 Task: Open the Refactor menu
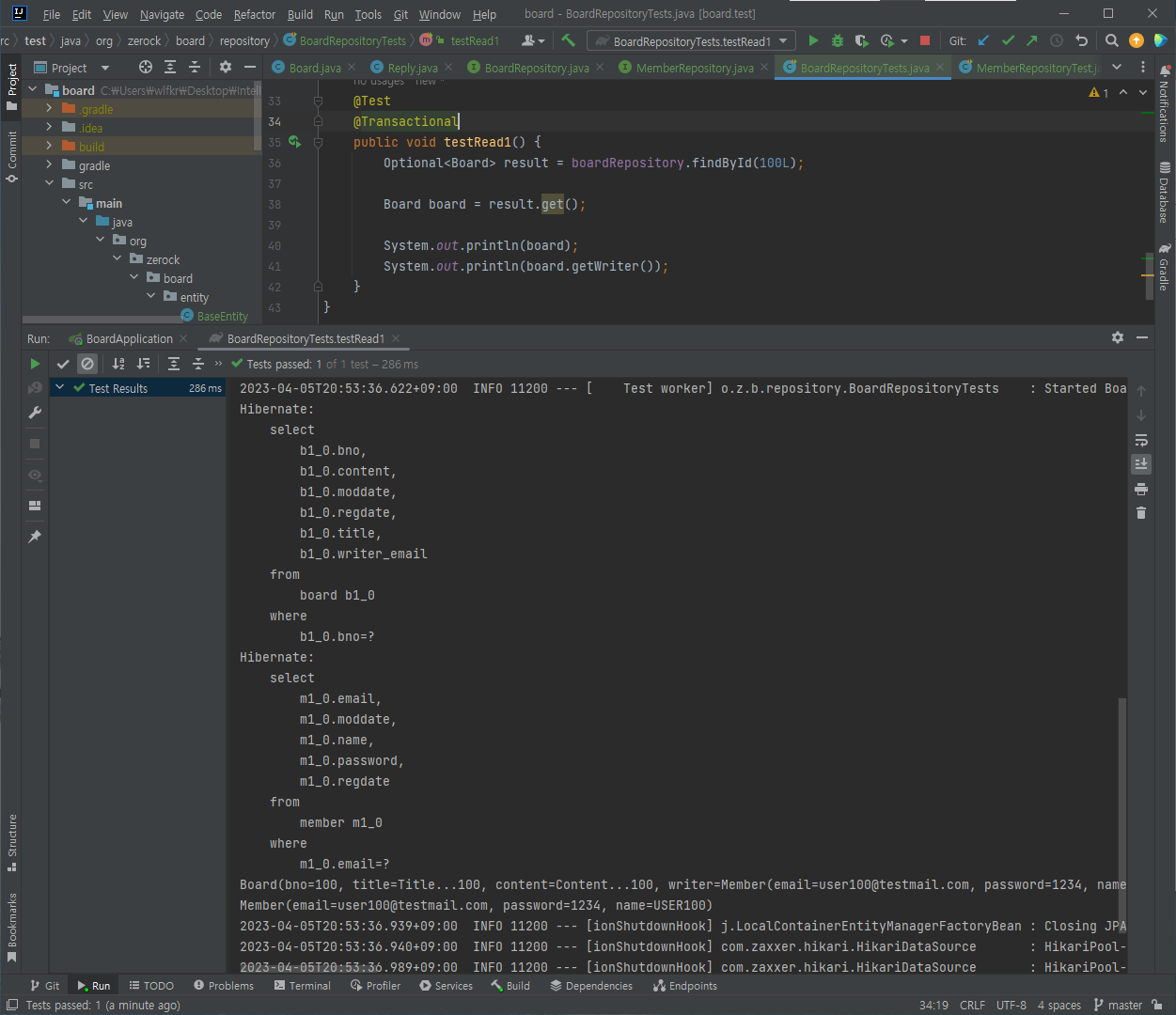(x=255, y=14)
